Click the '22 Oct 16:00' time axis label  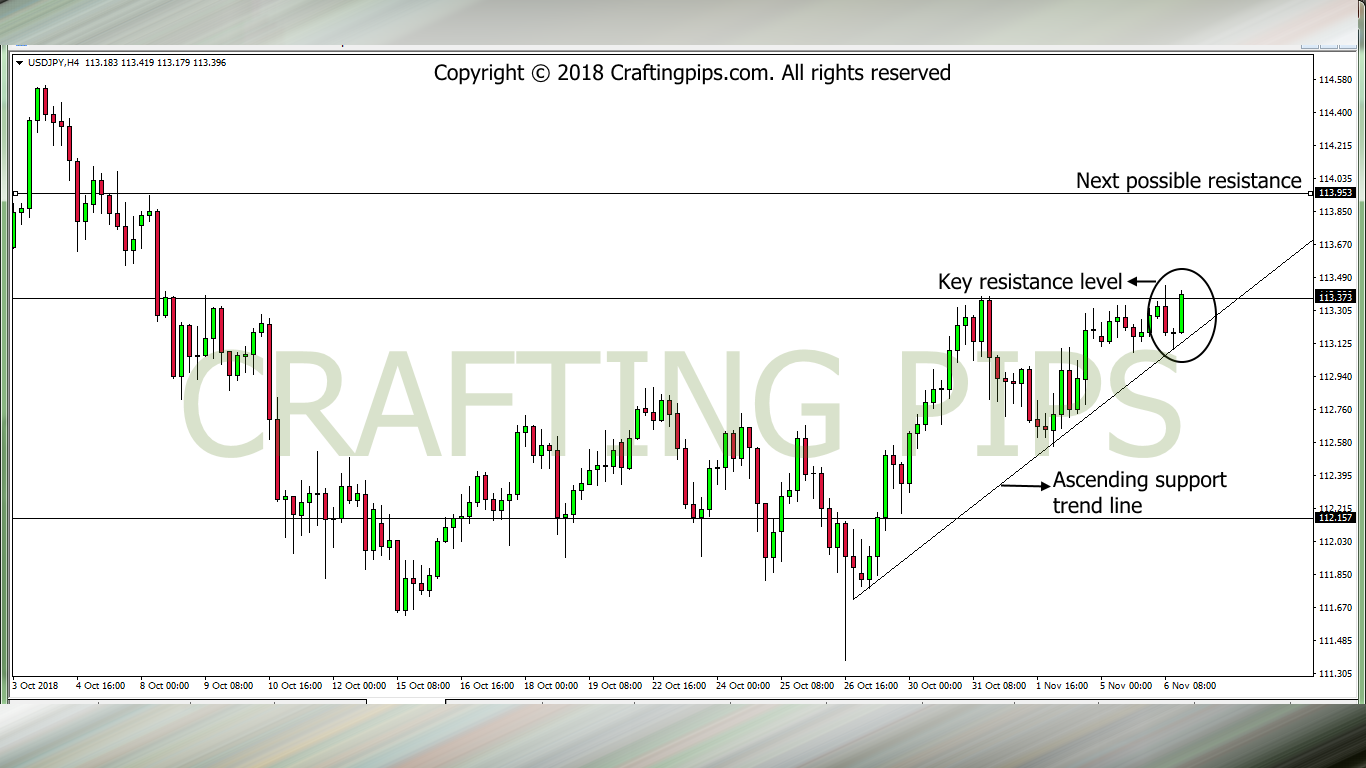click(679, 686)
